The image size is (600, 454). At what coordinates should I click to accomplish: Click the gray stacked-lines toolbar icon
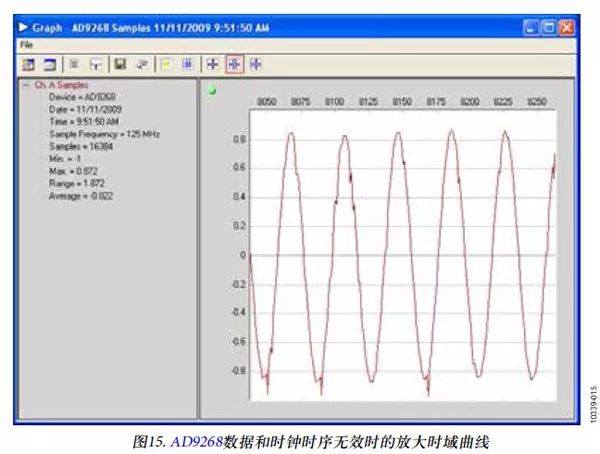click(x=74, y=64)
